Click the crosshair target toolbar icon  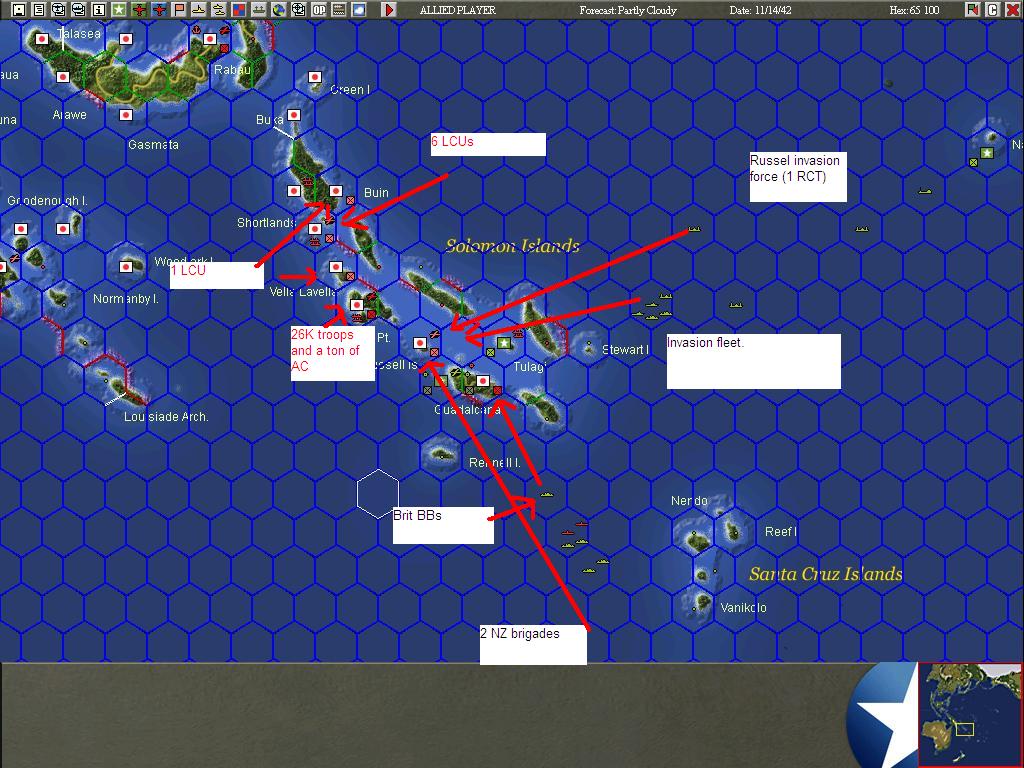pyautogui.click(x=298, y=10)
